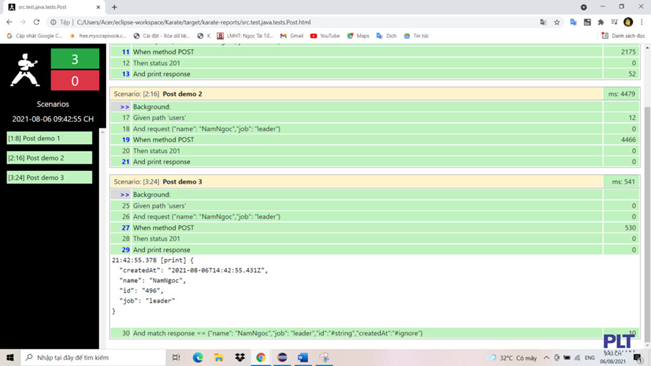651x366 pixels.
Task: Open the Google Translate page icon in address bar
Action: [543, 22]
